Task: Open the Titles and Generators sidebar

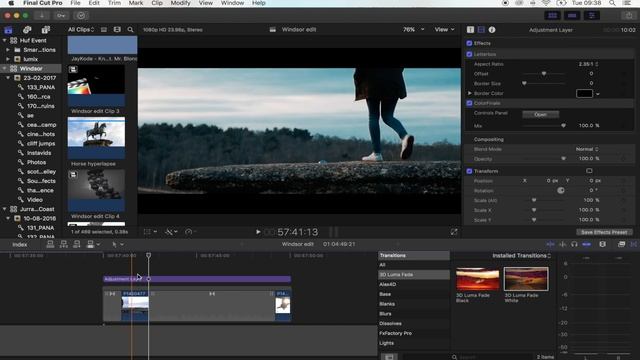Action: (x=45, y=30)
